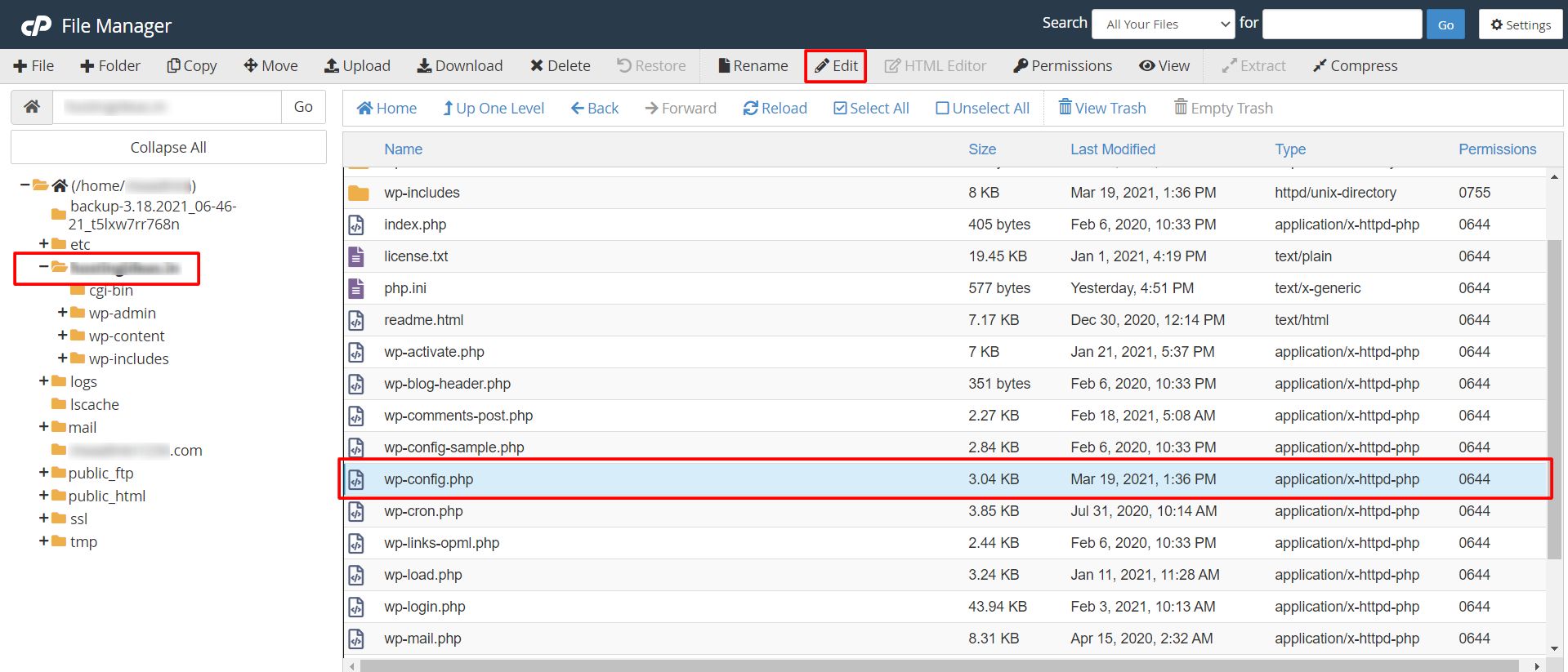Expand the tmp folder
This screenshot has height=672, width=1568.
(43, 541)
